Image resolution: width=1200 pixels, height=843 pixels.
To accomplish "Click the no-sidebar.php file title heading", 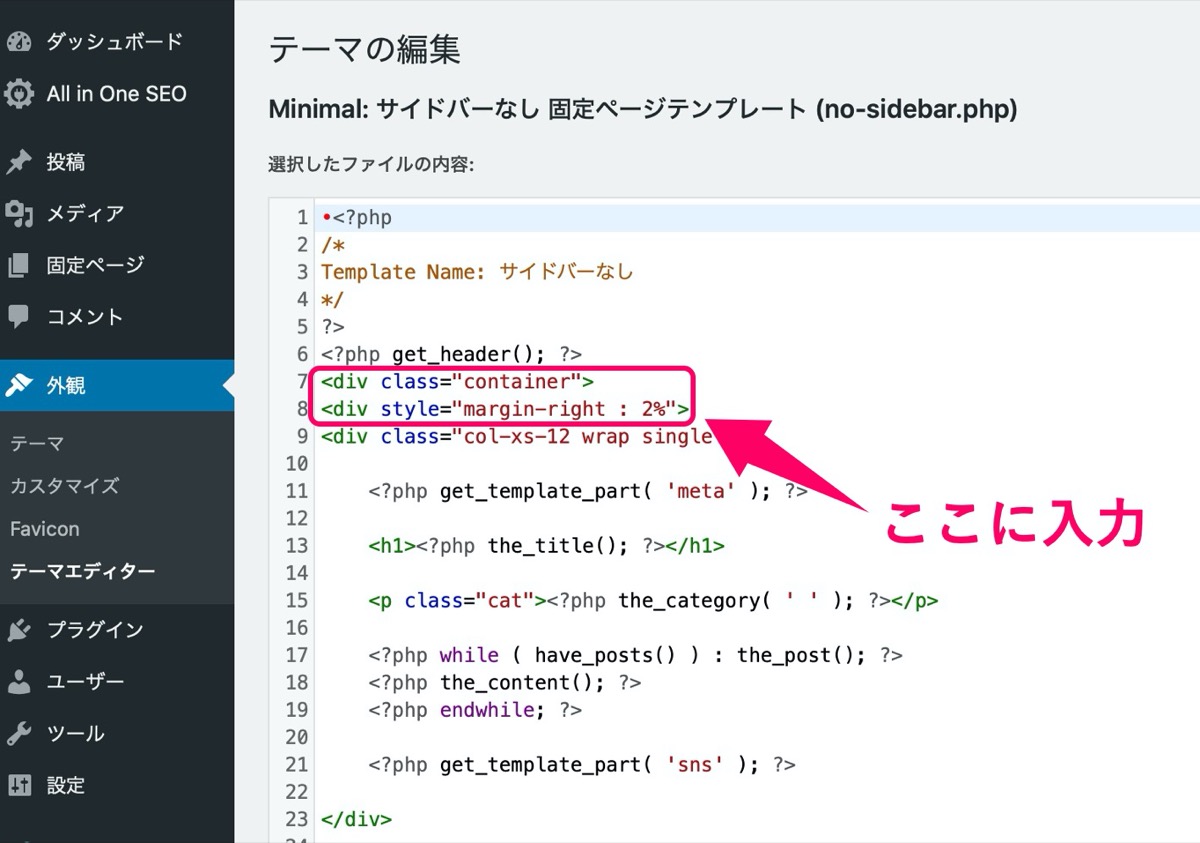I will [x=643, y=109].
